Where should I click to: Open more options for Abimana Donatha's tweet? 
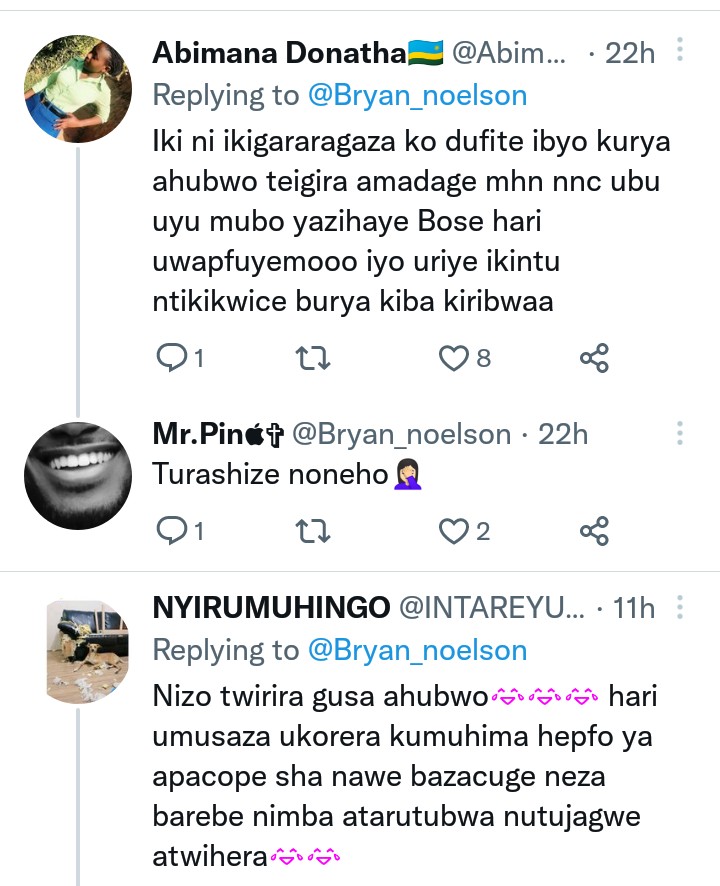point(680,49)
